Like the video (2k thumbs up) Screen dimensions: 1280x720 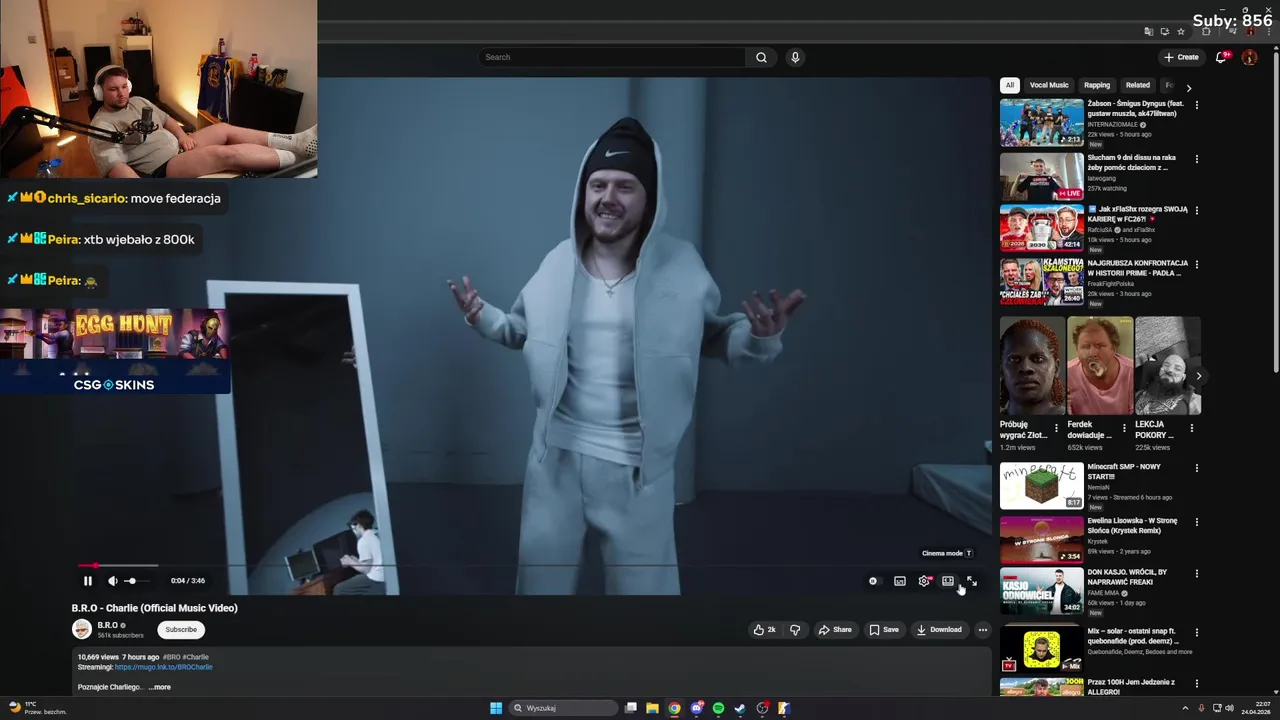765,630
